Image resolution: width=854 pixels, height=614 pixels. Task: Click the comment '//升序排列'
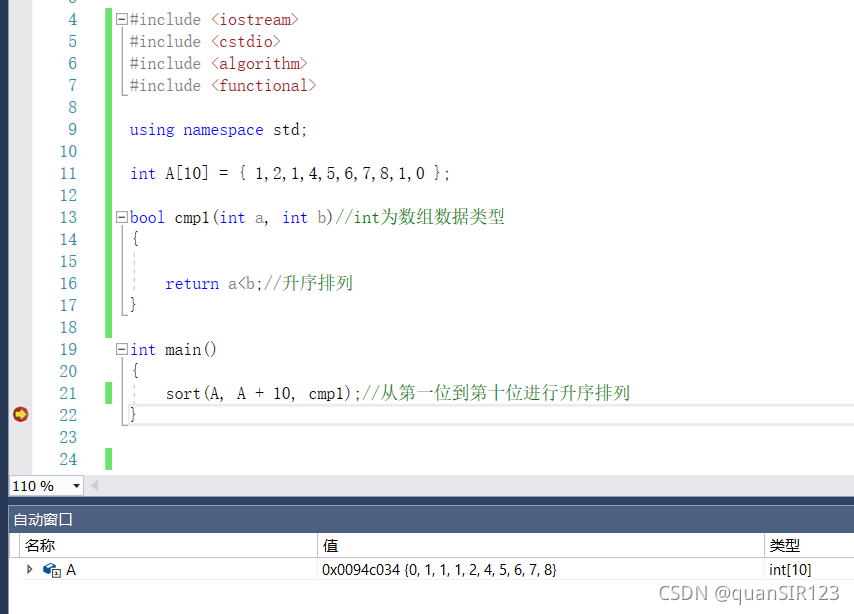(x=308, y=283)
